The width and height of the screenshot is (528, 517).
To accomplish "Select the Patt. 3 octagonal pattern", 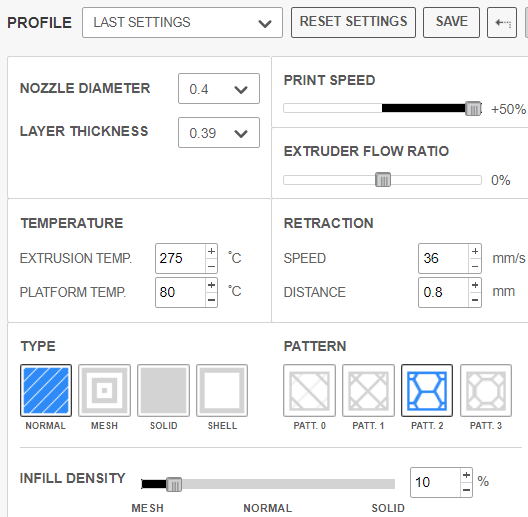I will click(x=486, y=390).
